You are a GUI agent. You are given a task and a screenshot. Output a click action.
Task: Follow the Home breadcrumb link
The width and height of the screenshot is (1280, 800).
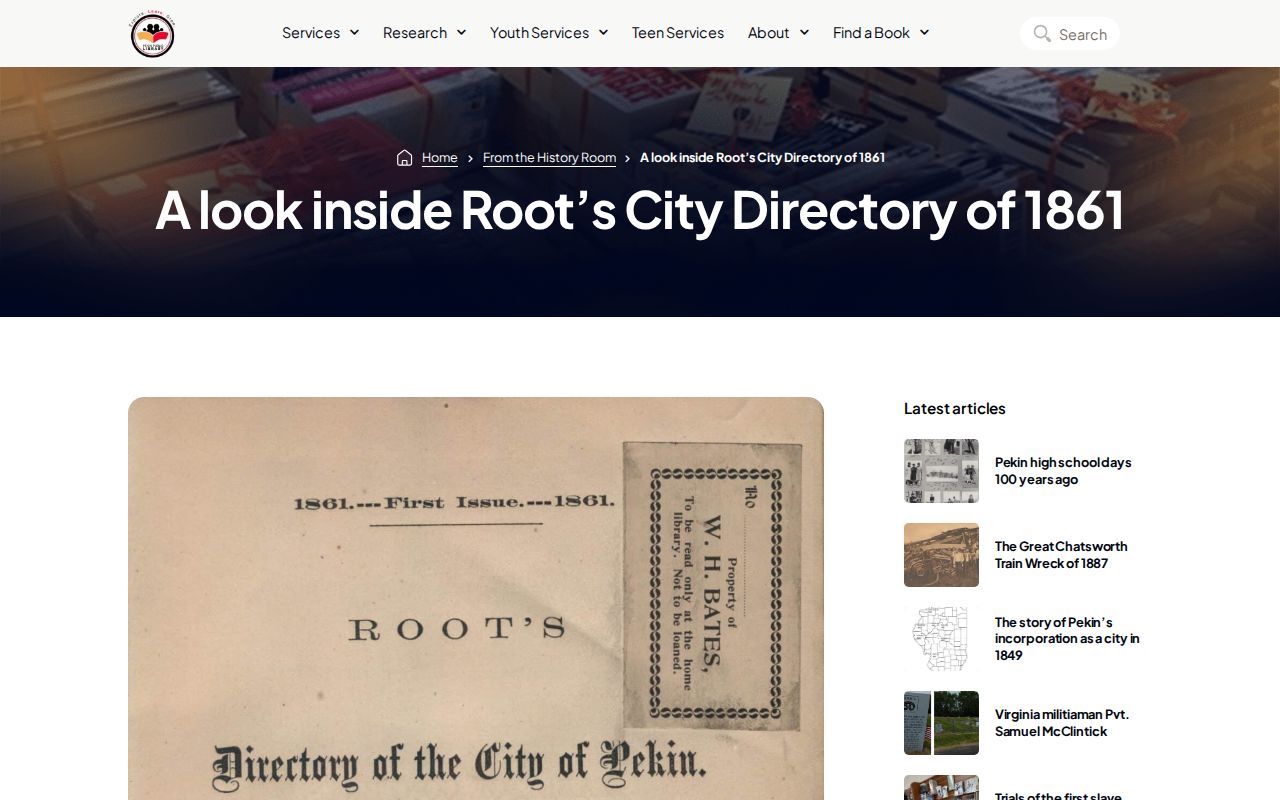click(440, 158)
